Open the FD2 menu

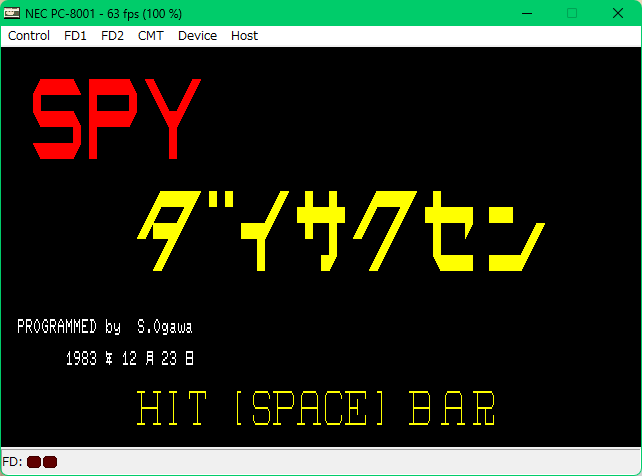112,36
